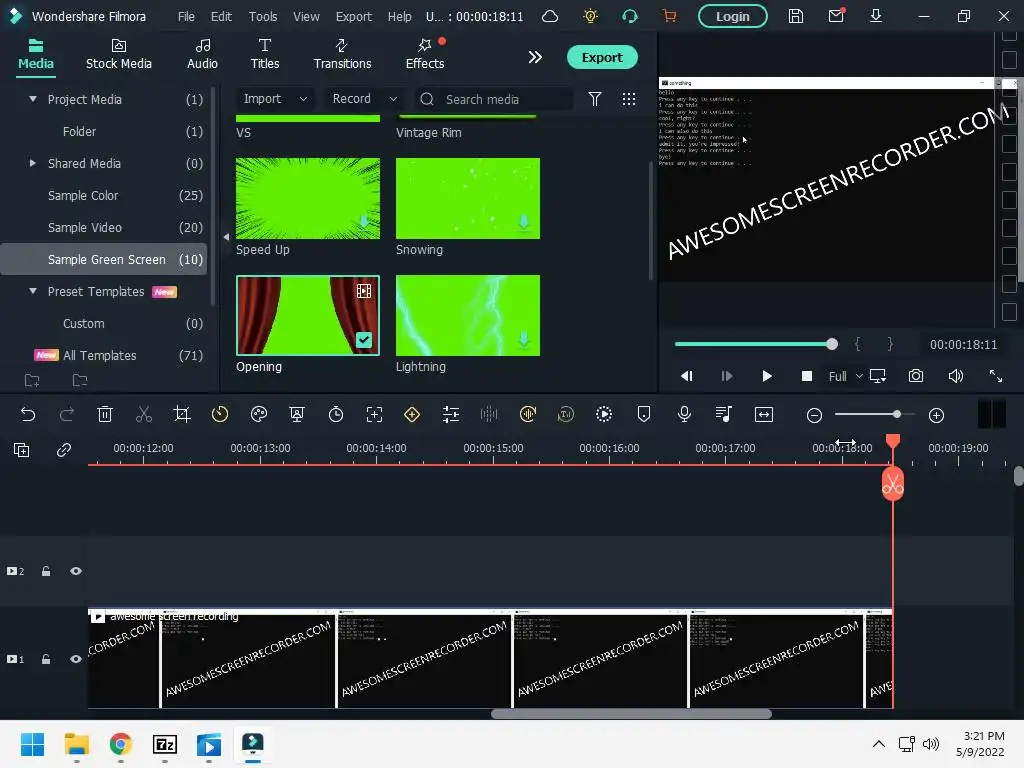Open the Record dropdown
1024x768 pixels.
(364, 99)
